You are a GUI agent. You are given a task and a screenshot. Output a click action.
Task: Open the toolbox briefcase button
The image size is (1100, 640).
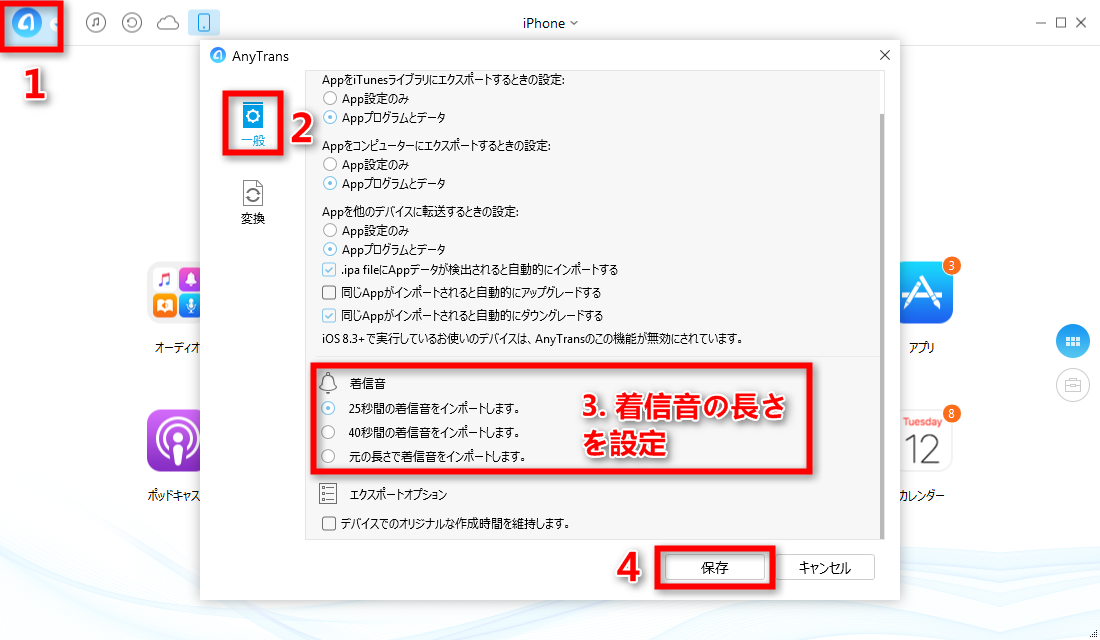1073,385
